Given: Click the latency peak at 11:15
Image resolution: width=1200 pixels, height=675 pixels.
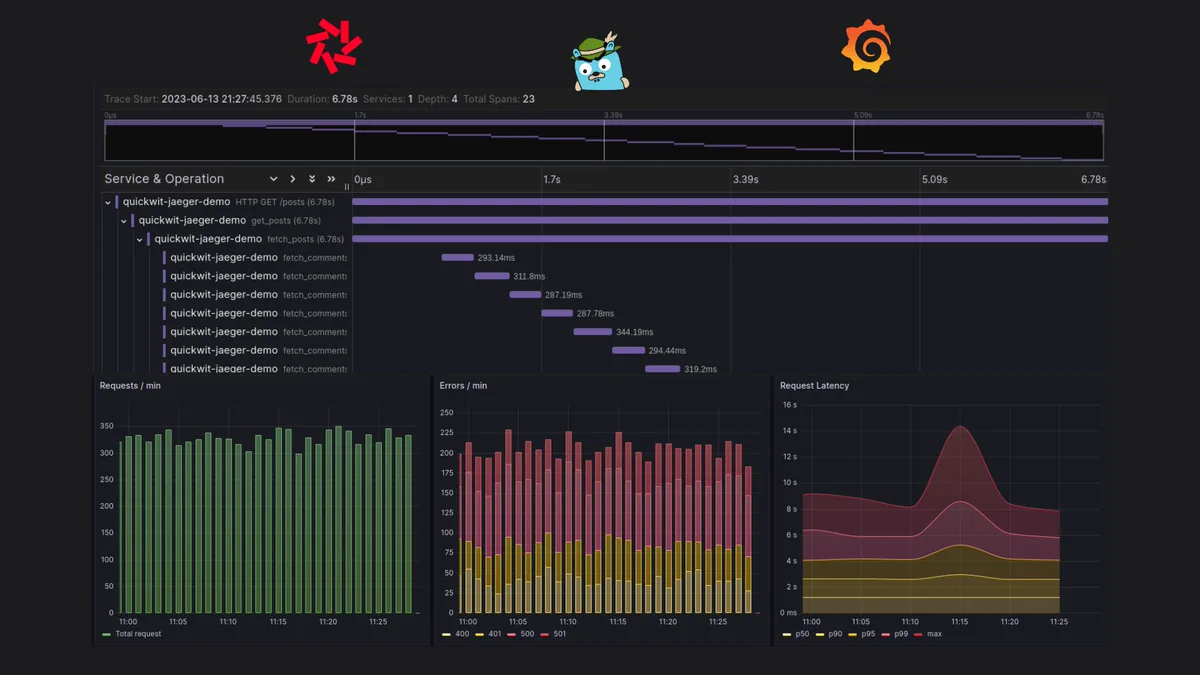Looking at the screenshot, I should click(x=960, y=427).
